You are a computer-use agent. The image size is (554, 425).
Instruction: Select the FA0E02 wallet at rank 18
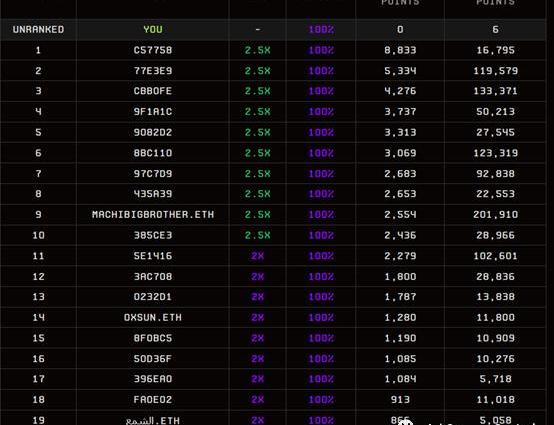coord(153,400)
